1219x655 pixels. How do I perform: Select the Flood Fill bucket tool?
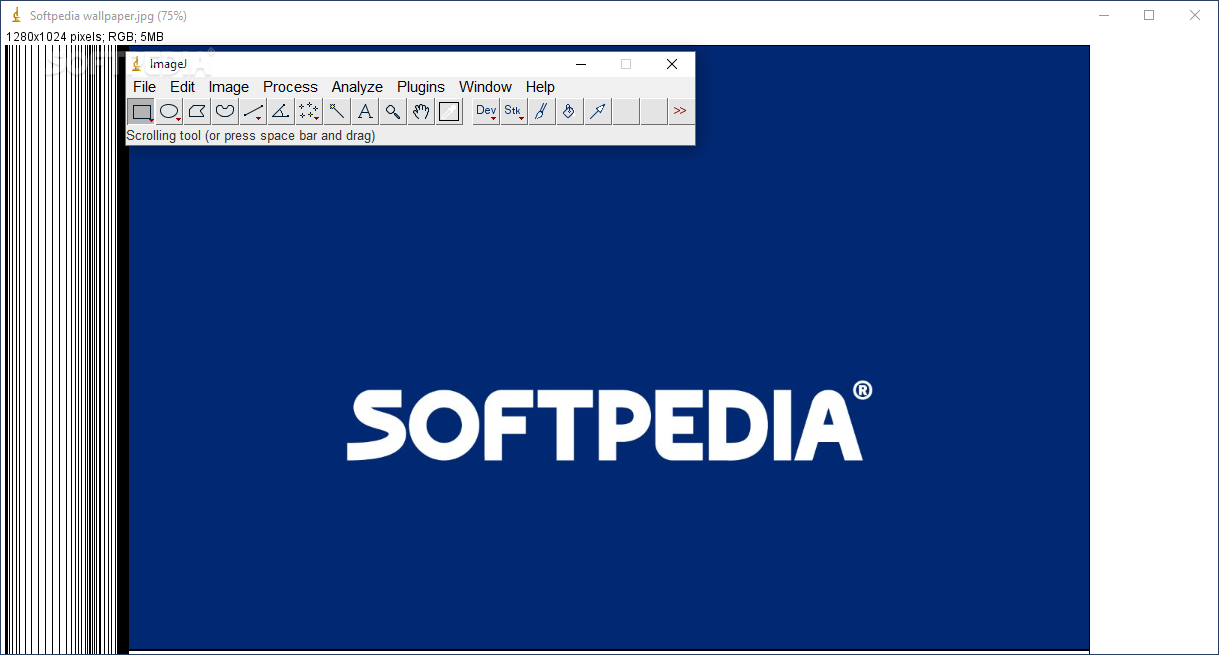click(570, 111)
